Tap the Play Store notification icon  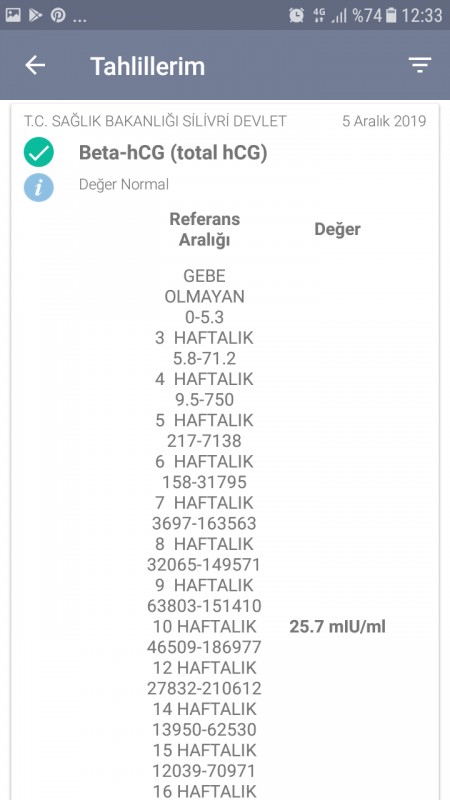coord(35,15)
